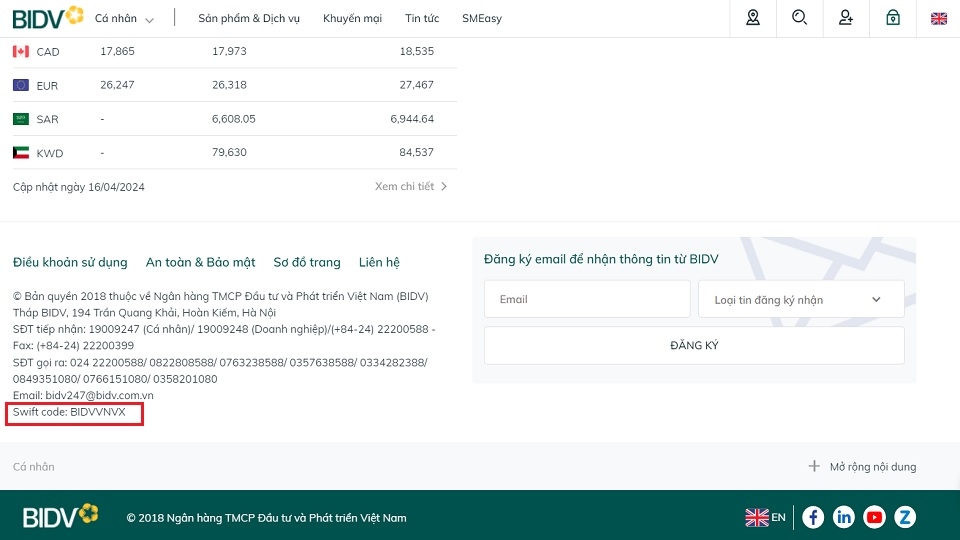960x540 pixels.
Task: Open BIDV YouTube channel icon
Action: (x=875, y=517)
